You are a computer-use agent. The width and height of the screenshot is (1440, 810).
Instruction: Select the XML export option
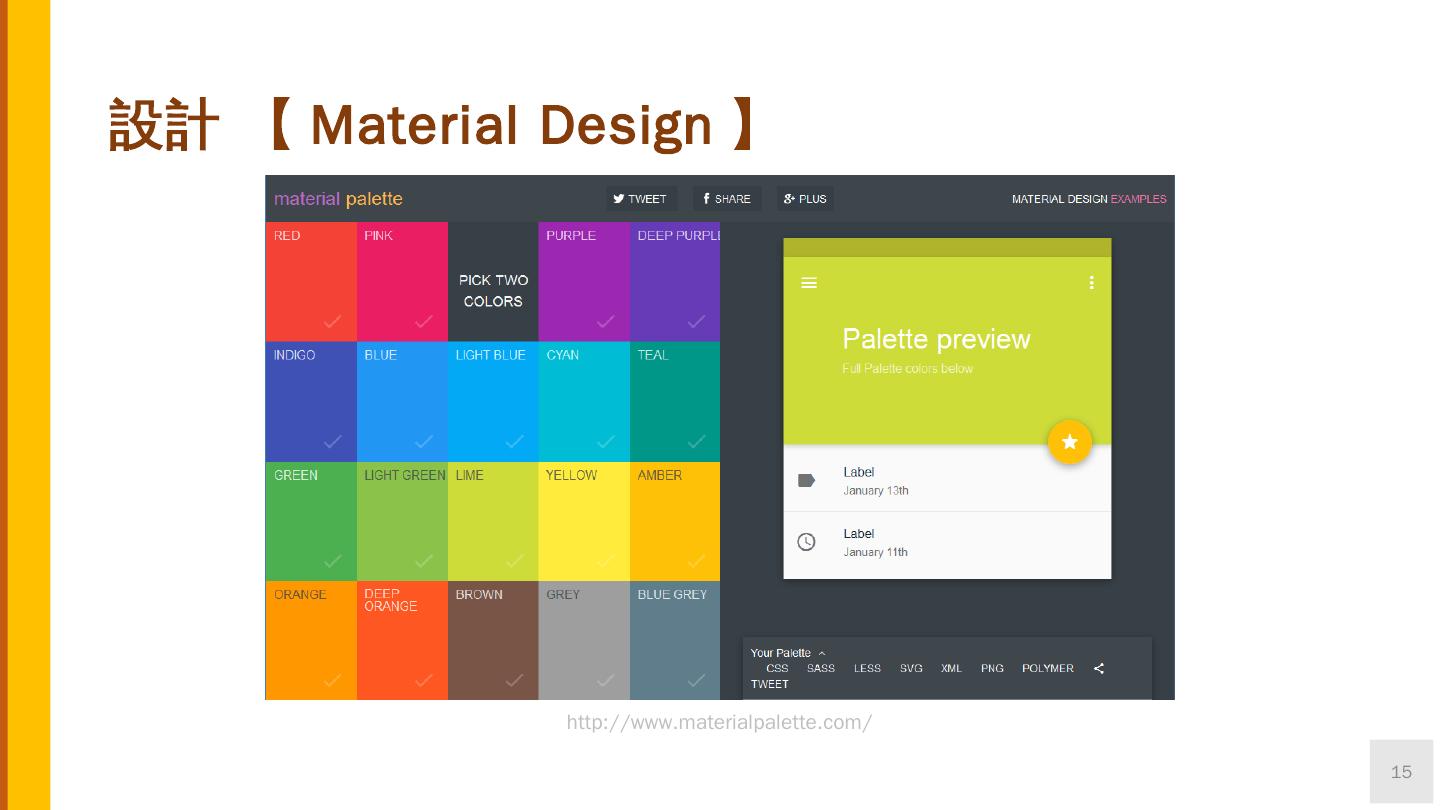click(951, 668)
